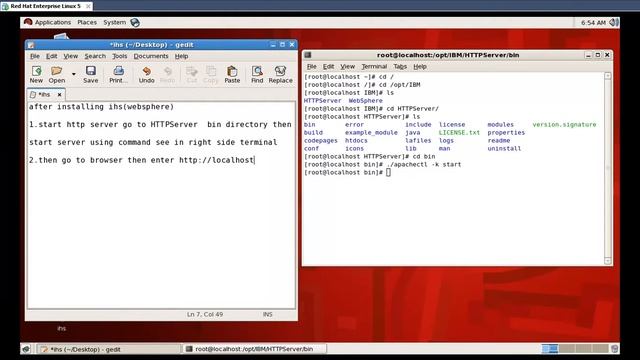Click 'uninstall' in terminal listing
This screenshot has width=640, height=360.
tap(504, 149)
